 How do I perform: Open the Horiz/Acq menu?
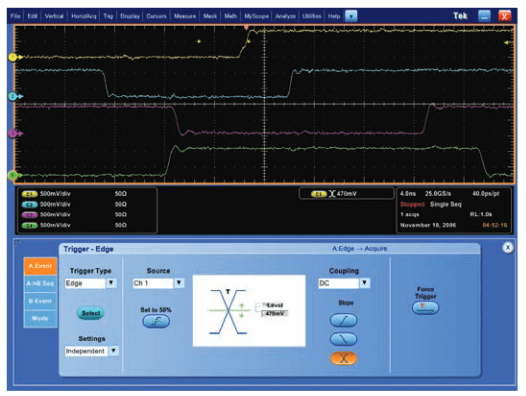pos(84,16)
